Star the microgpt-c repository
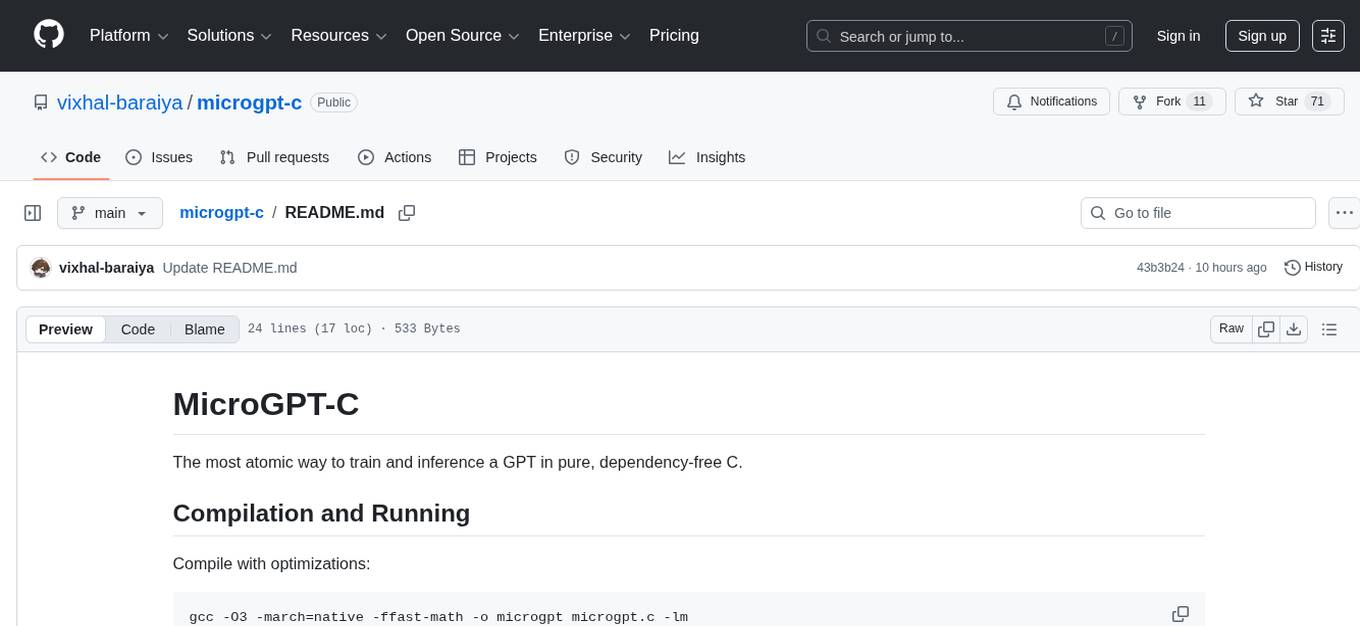Viewport: 1360px width, 626px height. tap(1288, 101)
